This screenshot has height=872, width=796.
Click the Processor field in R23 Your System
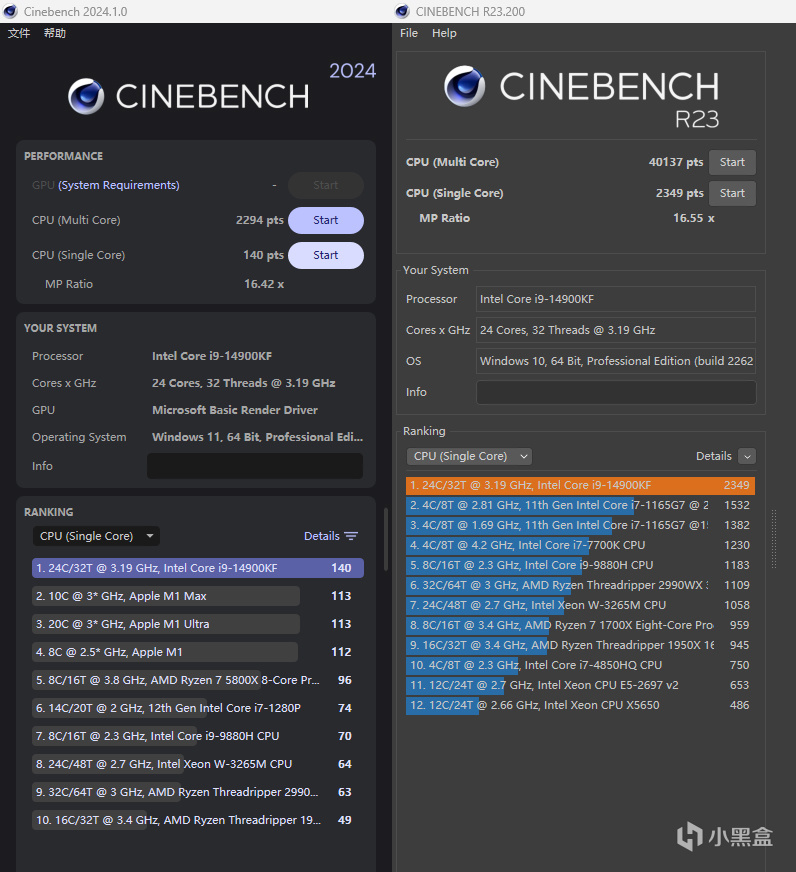click(x=616, y=299)
